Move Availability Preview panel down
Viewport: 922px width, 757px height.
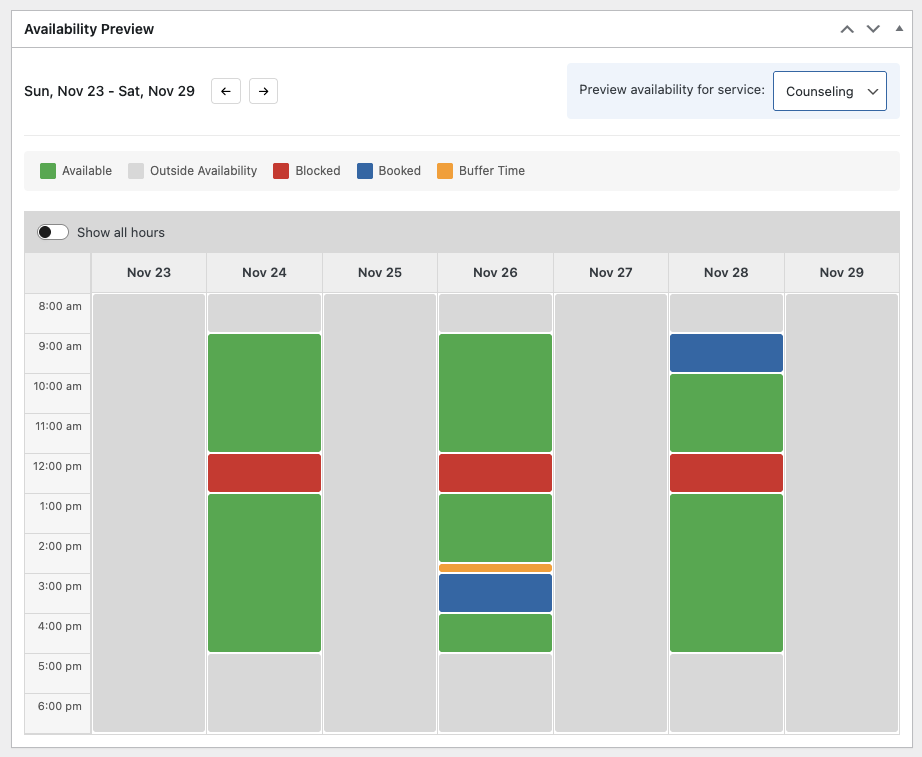873,29
